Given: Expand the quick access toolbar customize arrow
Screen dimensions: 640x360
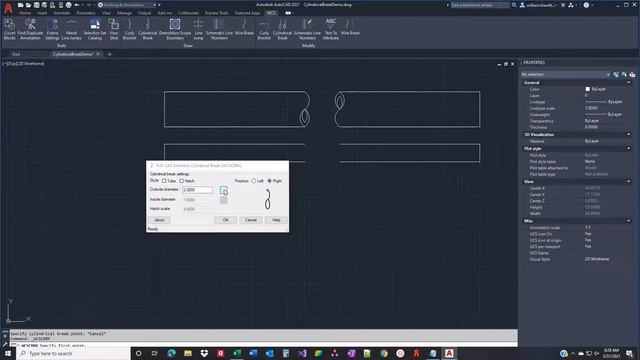Looking at the screenshot, I should coord(159,5).
